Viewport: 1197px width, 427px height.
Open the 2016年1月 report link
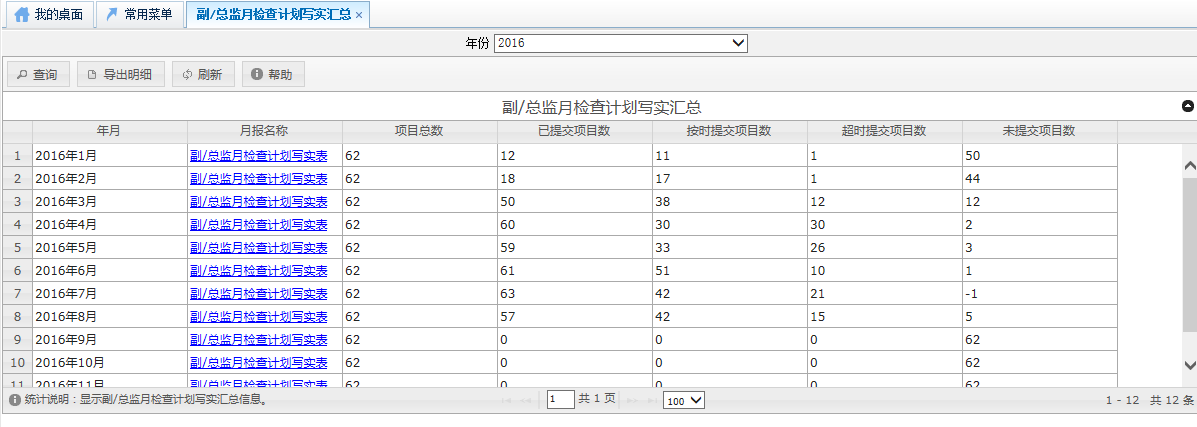point(259,155)
